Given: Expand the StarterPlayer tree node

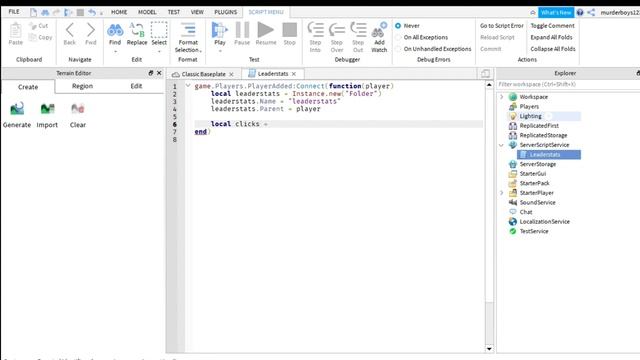Looking at the screenshot, I should (502, 193).
